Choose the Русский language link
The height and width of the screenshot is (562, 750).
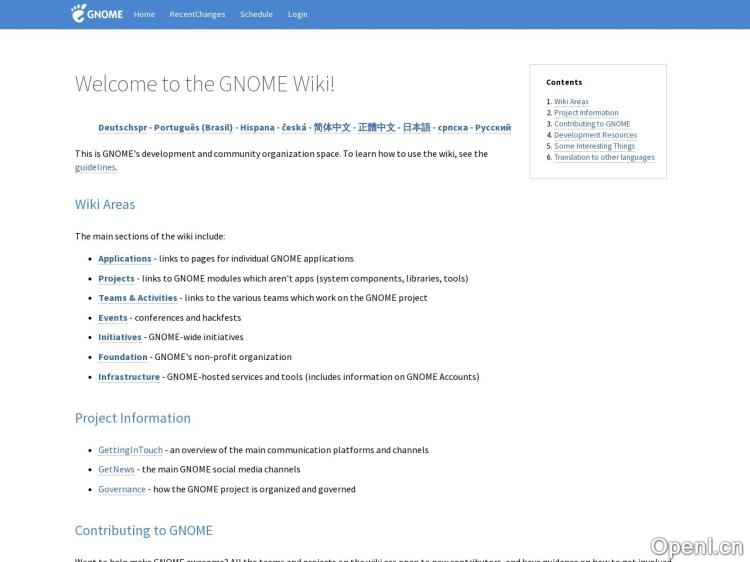pos(492,128)
